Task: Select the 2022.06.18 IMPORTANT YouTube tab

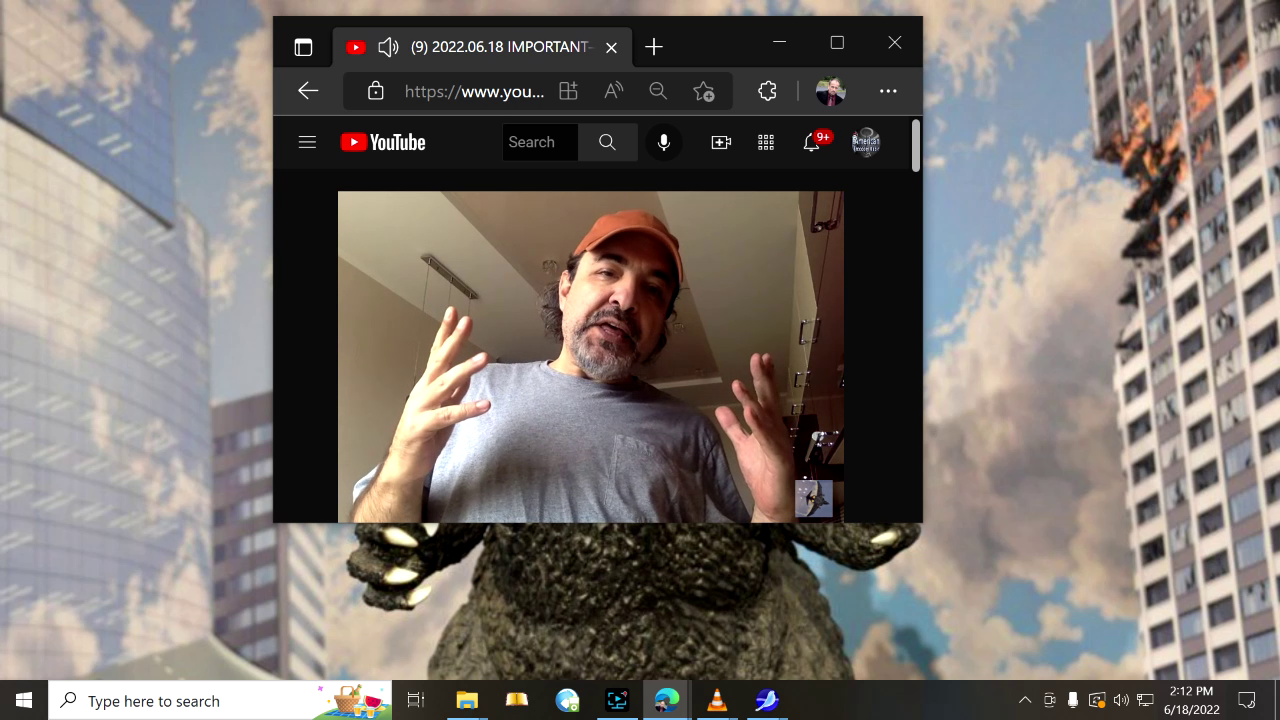Action: (500, 47)
